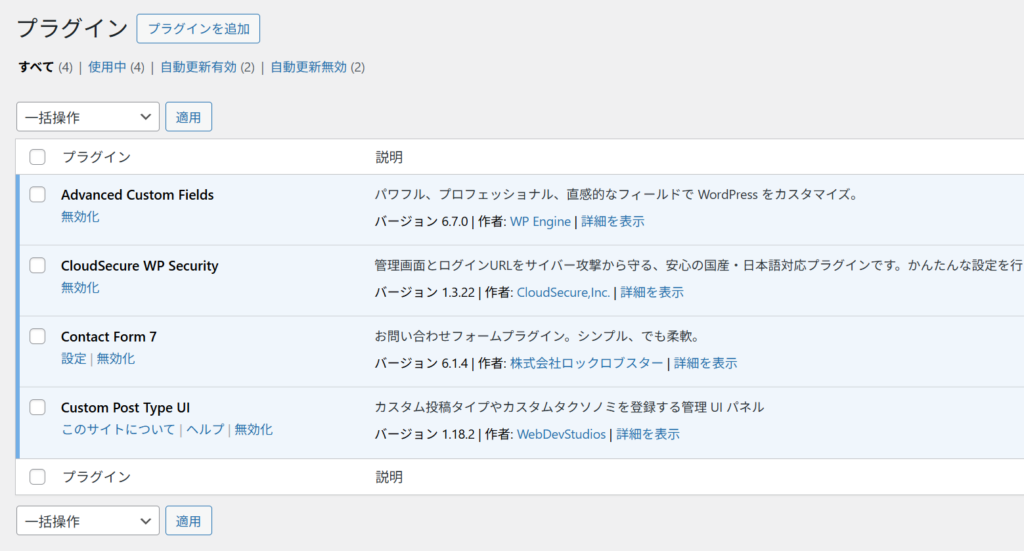View 詳細を表示 for CloudSecure WP Security
1024x551 pixels.
tap(652, 293)
